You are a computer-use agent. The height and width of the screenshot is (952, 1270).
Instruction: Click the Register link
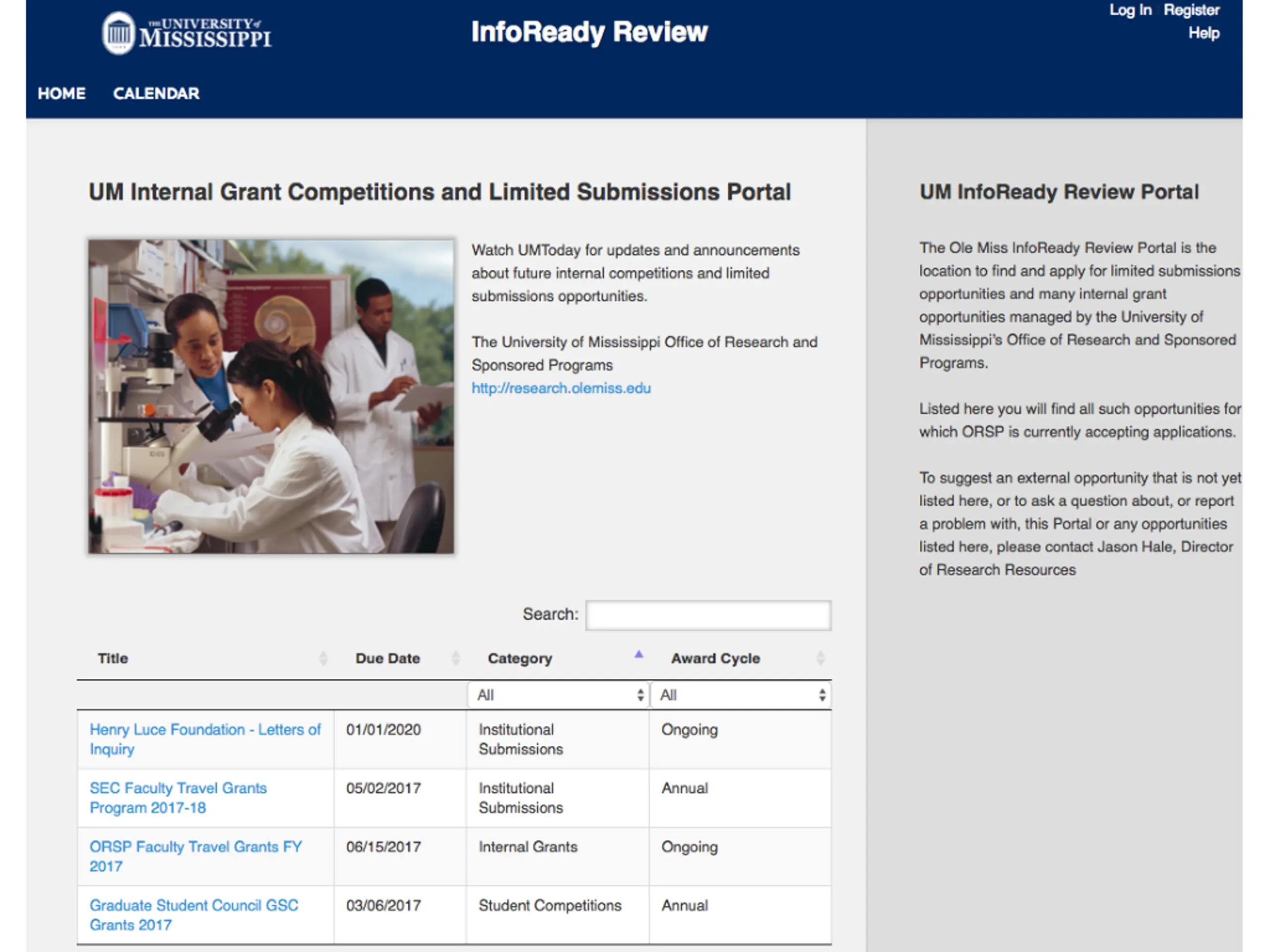point(1191,10)
